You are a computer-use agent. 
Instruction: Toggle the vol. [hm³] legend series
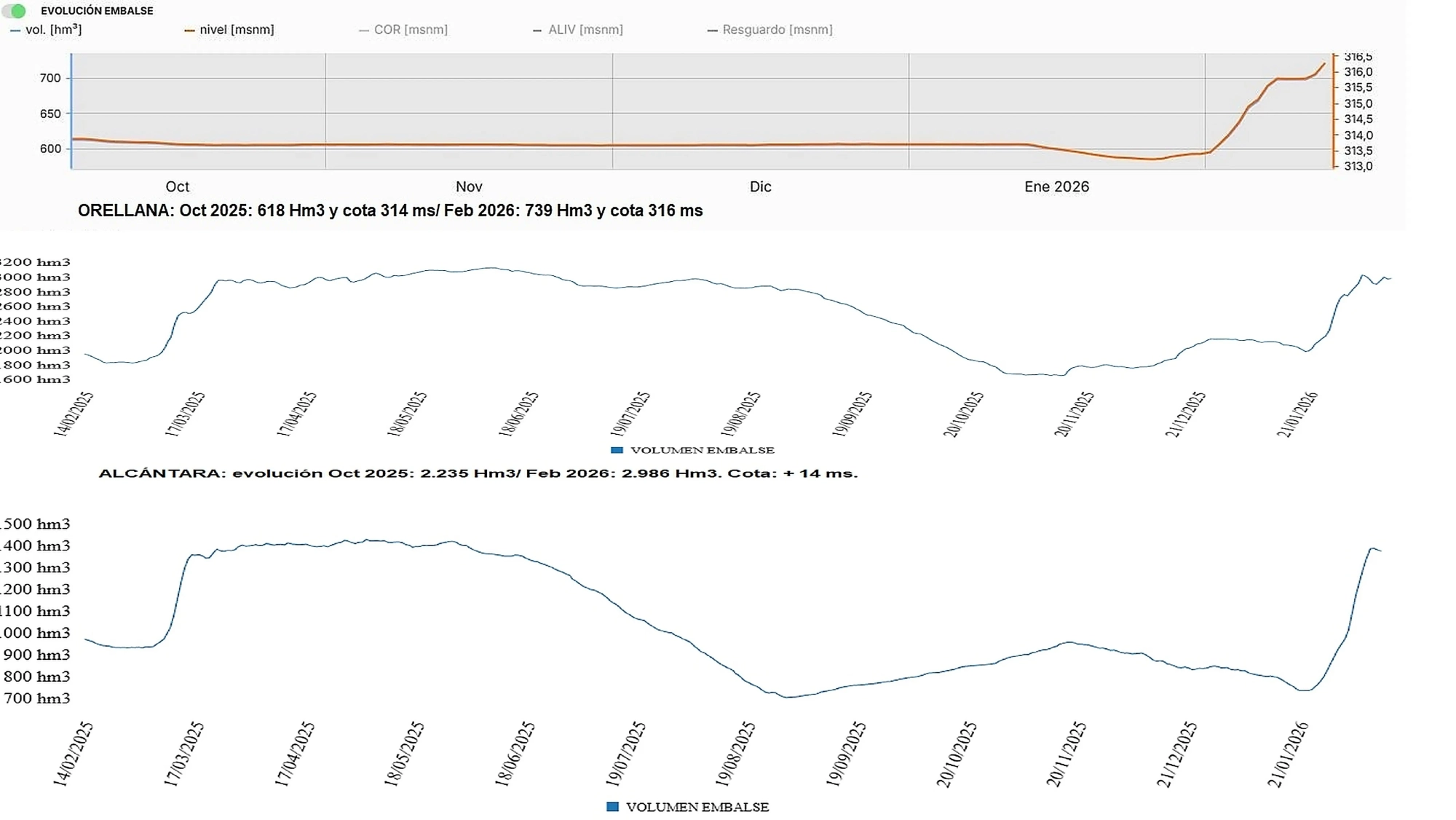click(x=46, y=30)
